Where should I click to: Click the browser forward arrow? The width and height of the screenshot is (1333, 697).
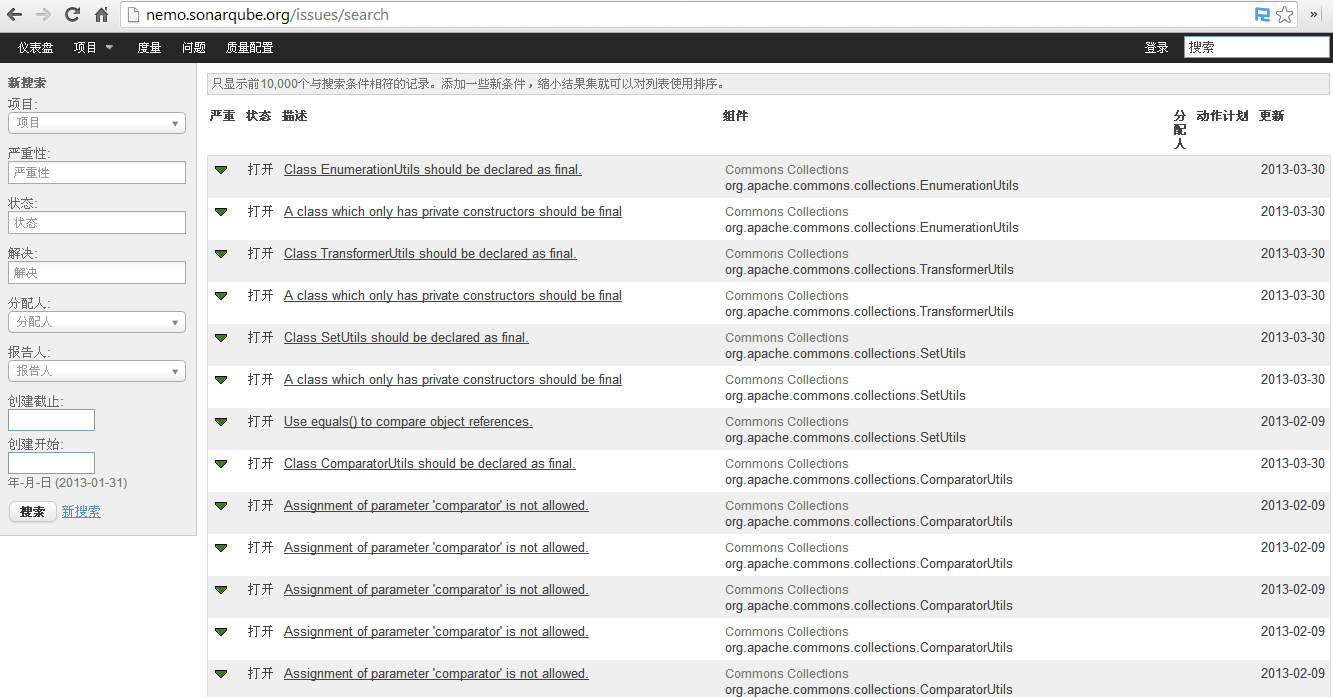(43, 15)
